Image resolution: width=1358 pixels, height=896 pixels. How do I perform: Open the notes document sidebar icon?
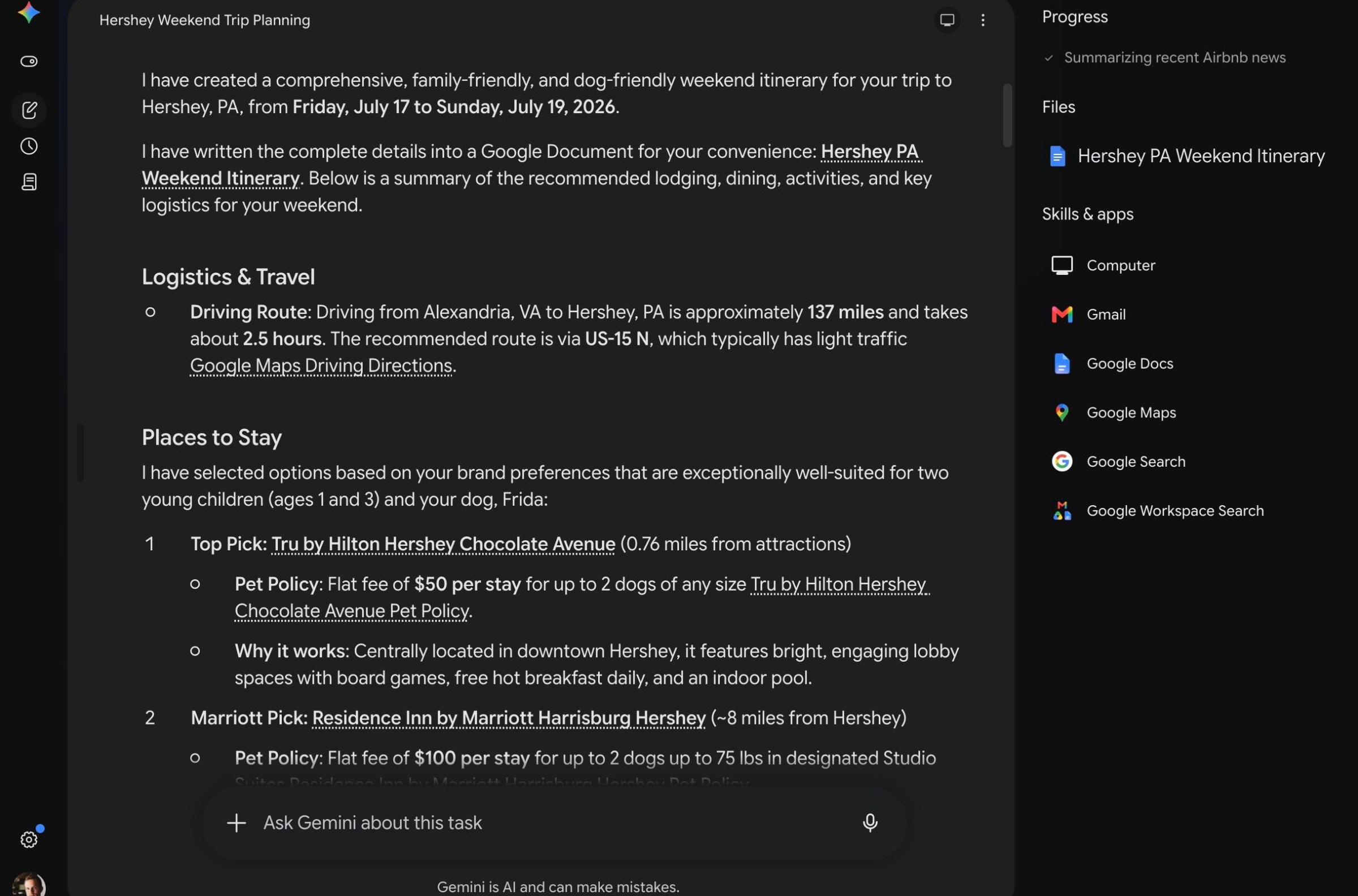pos(29,182)
